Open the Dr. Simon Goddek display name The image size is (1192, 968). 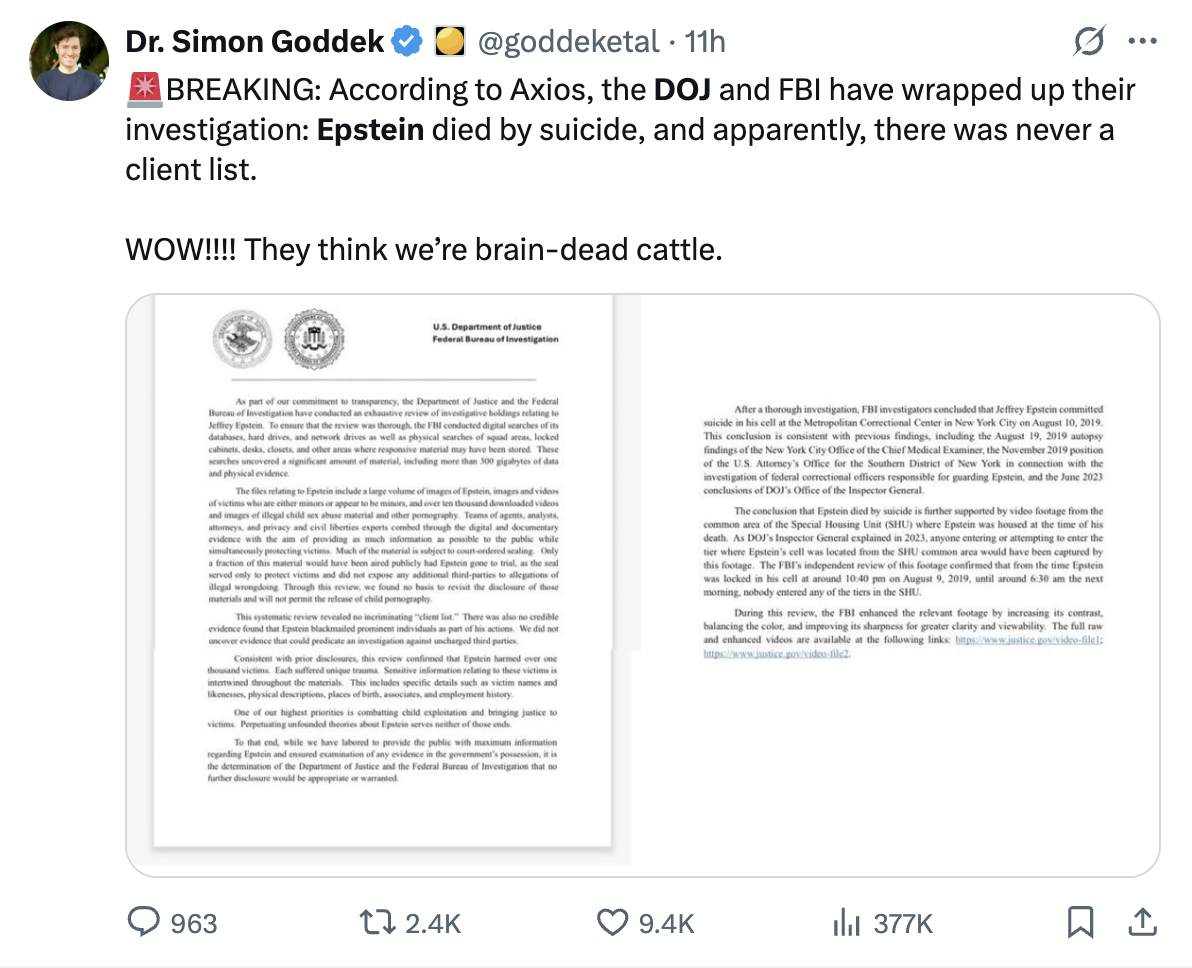pos(254,41)
